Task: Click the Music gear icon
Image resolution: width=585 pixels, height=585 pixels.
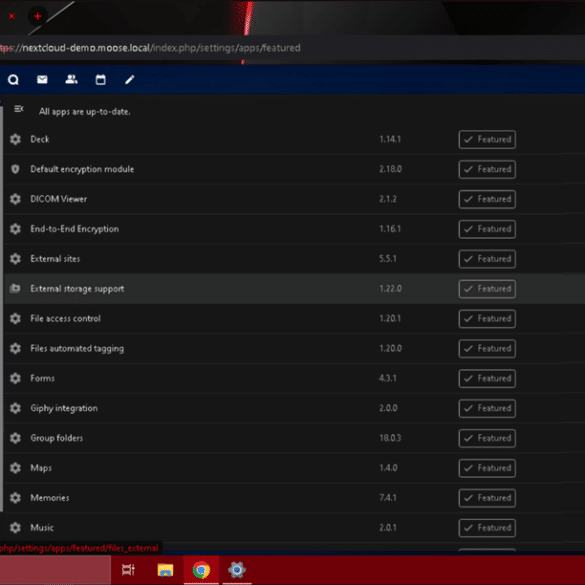Action: [15, 527]
